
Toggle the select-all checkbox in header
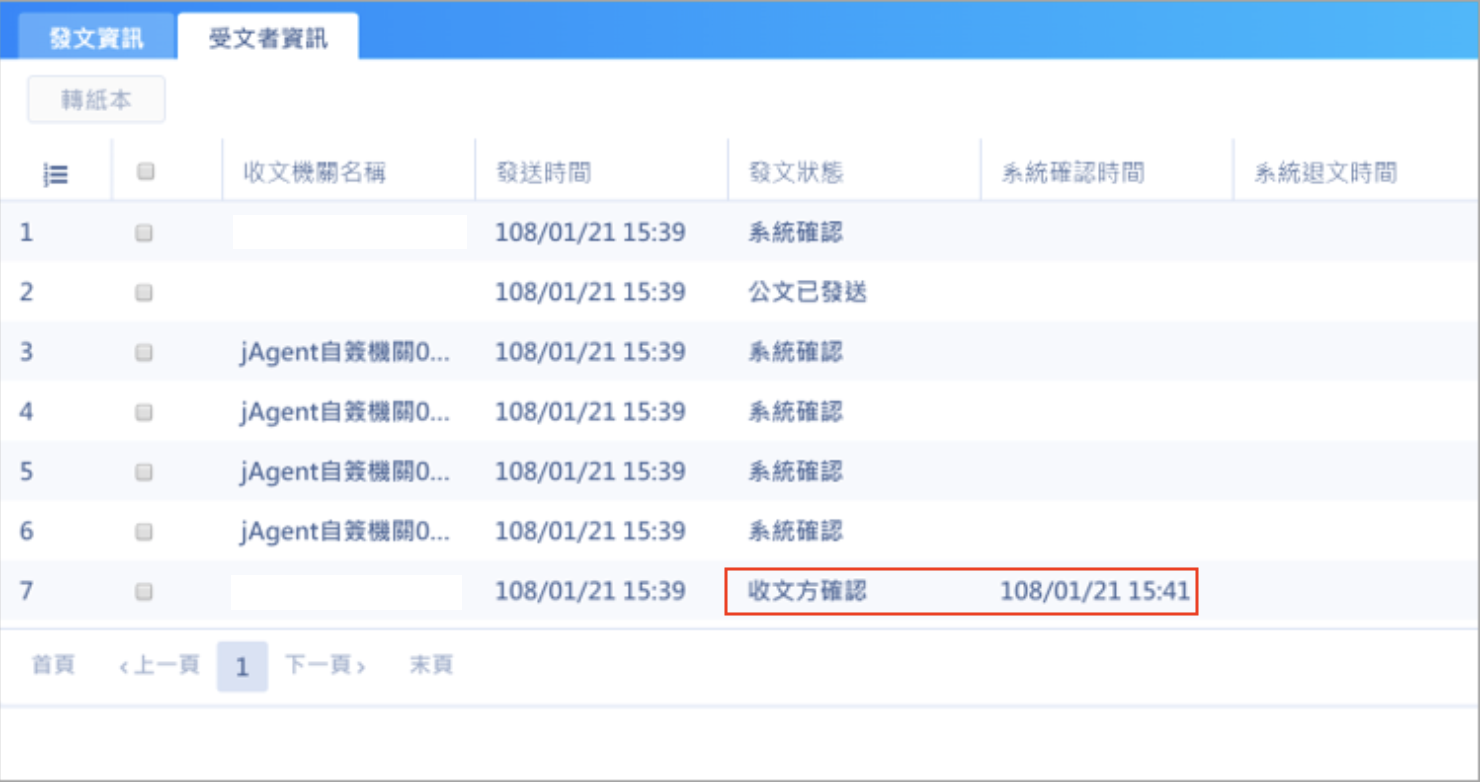click(x=145, y=172)
